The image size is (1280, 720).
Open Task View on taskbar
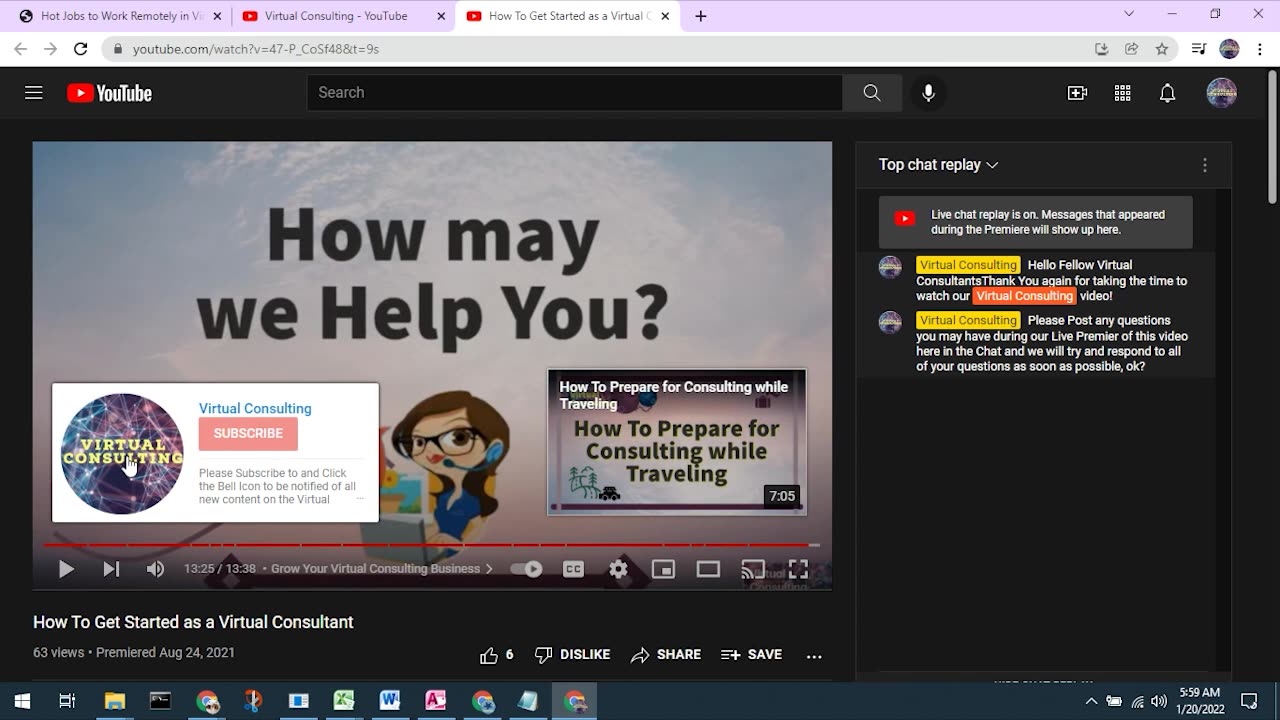pyautogui.click(x=67, y=701)
